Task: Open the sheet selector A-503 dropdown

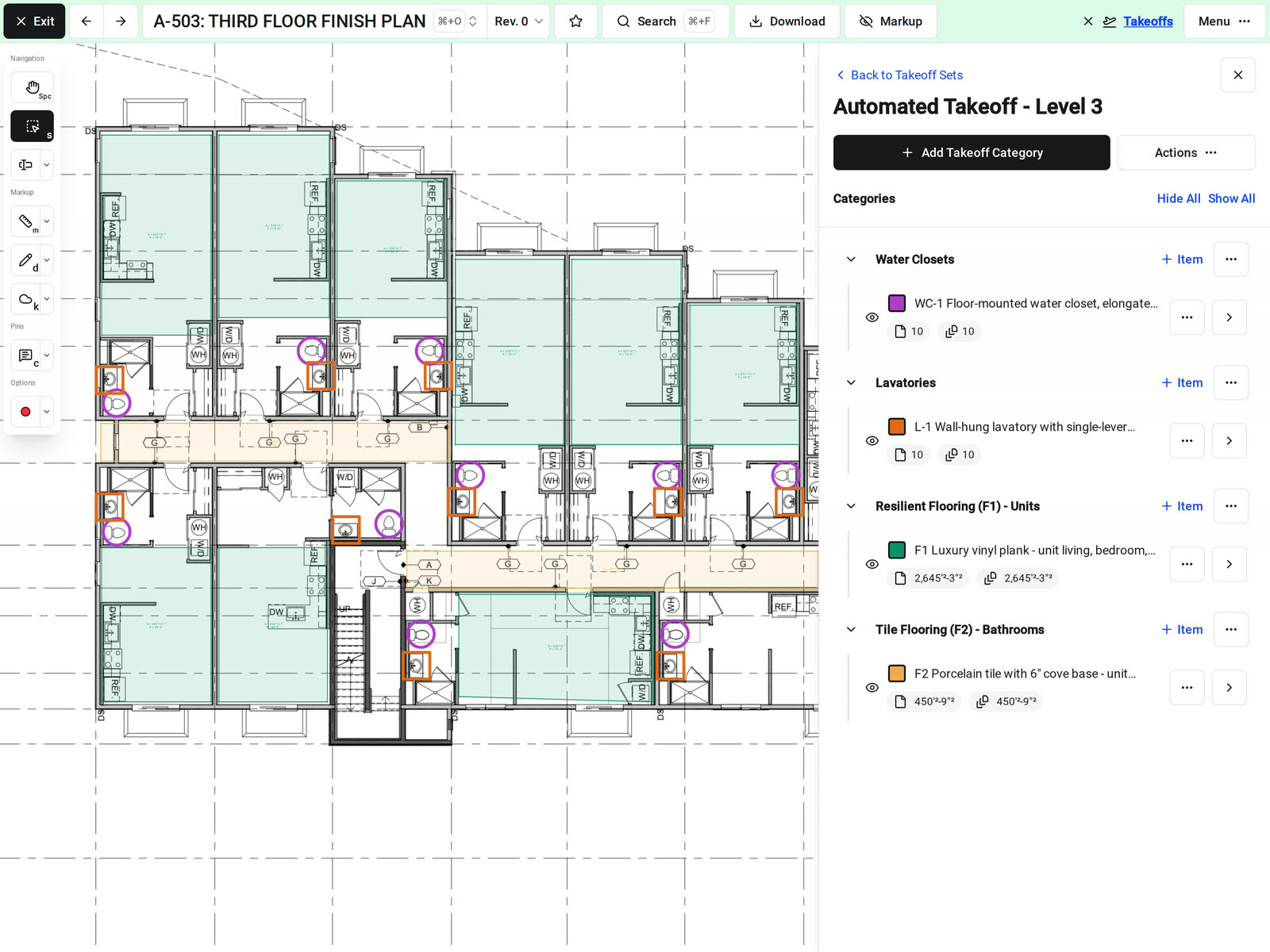Action: pos(315,21)
